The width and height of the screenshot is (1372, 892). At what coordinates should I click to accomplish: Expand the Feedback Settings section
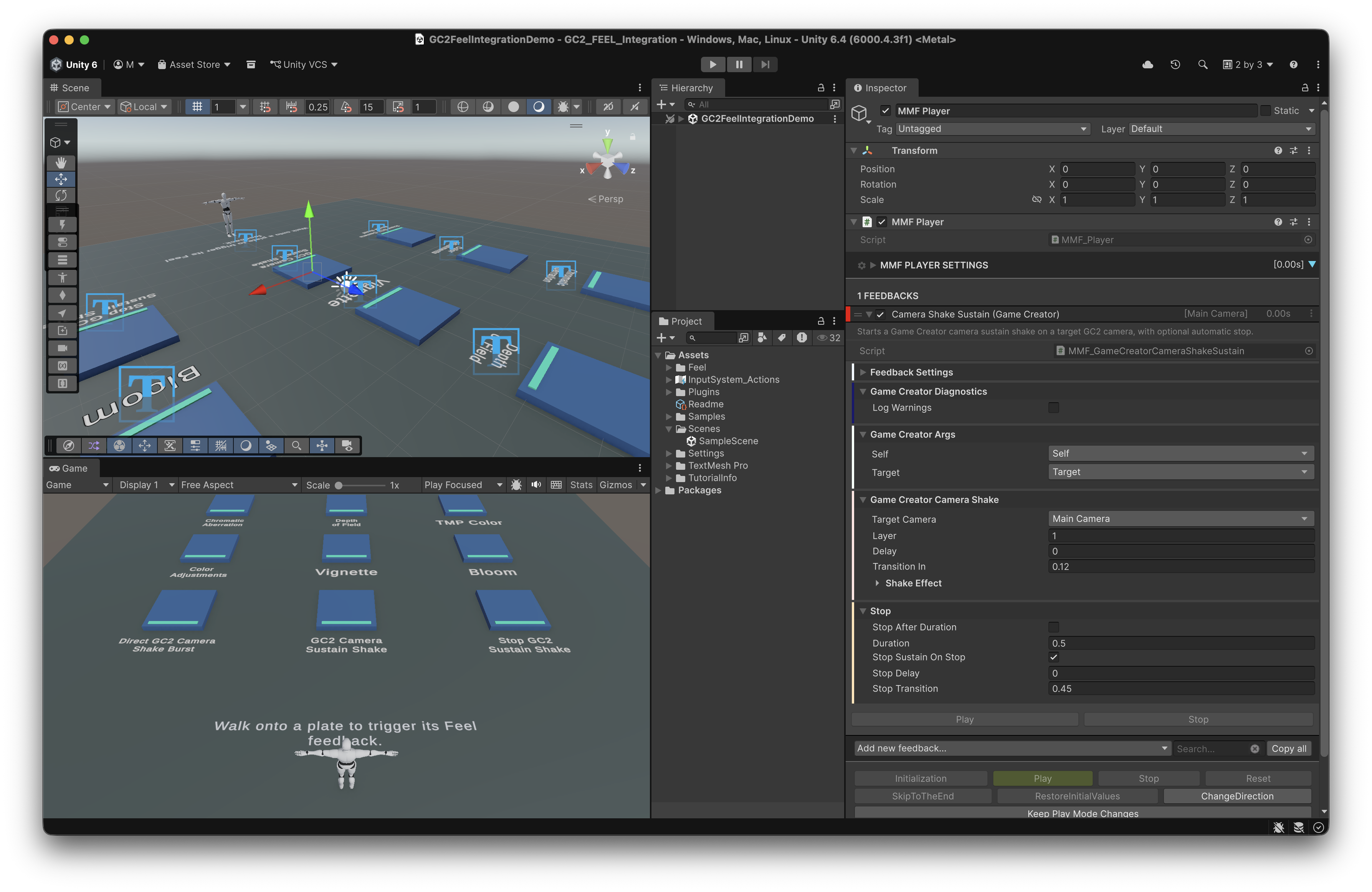tap(863, 372)
